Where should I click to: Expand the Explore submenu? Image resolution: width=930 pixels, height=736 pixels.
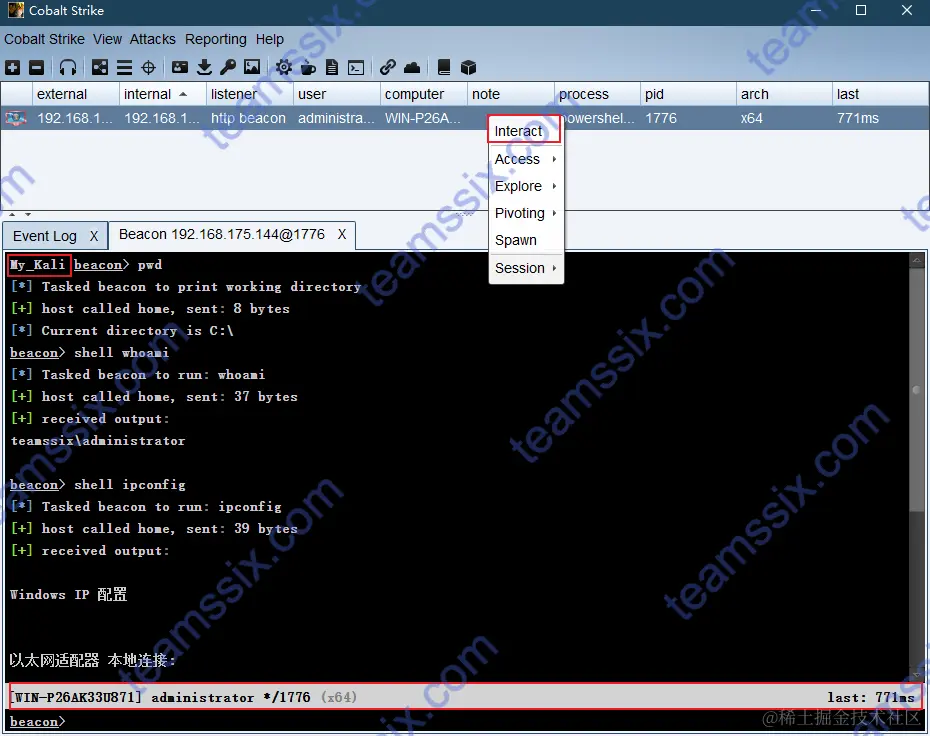pyautogui.click(x=525, y=186)
